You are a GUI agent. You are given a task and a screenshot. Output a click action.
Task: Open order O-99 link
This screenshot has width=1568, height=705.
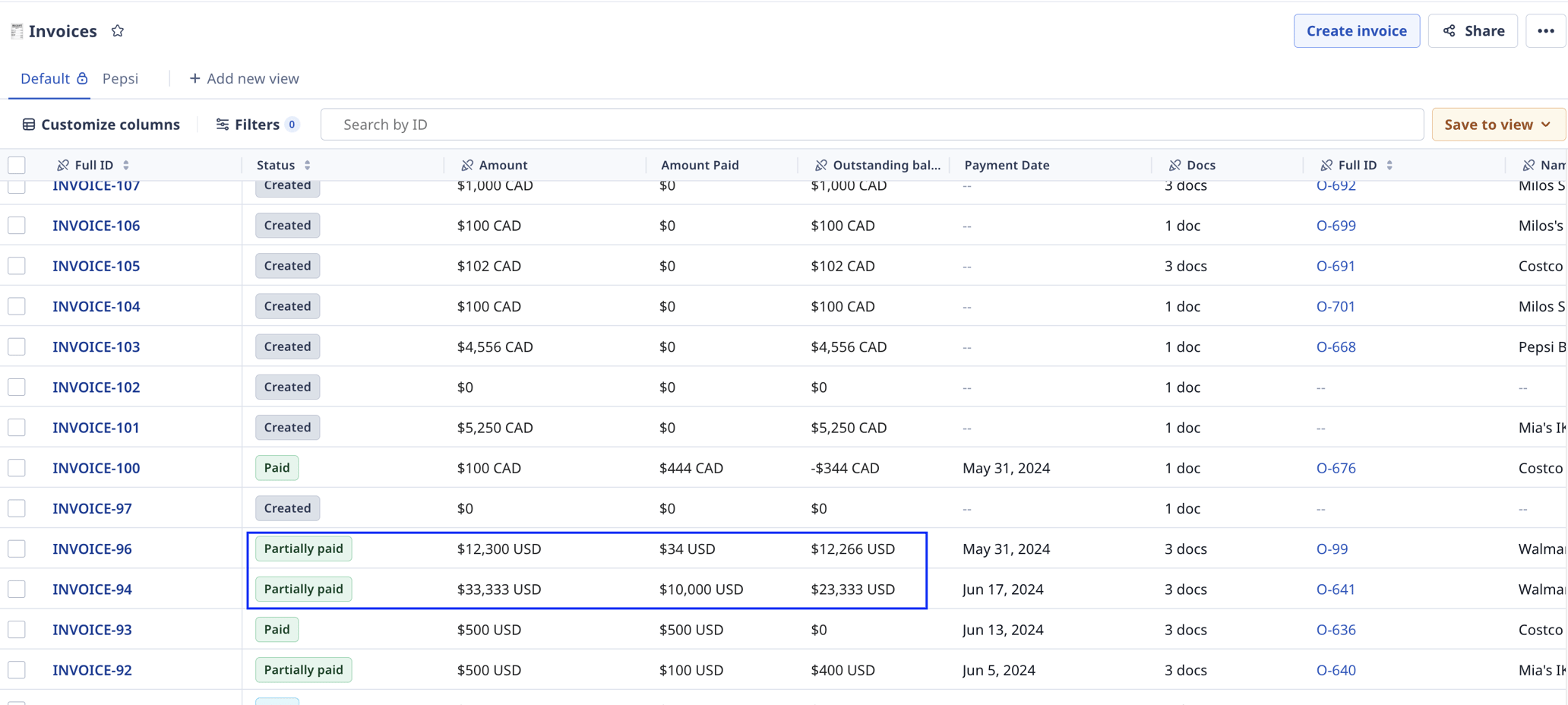(1332, 549)
